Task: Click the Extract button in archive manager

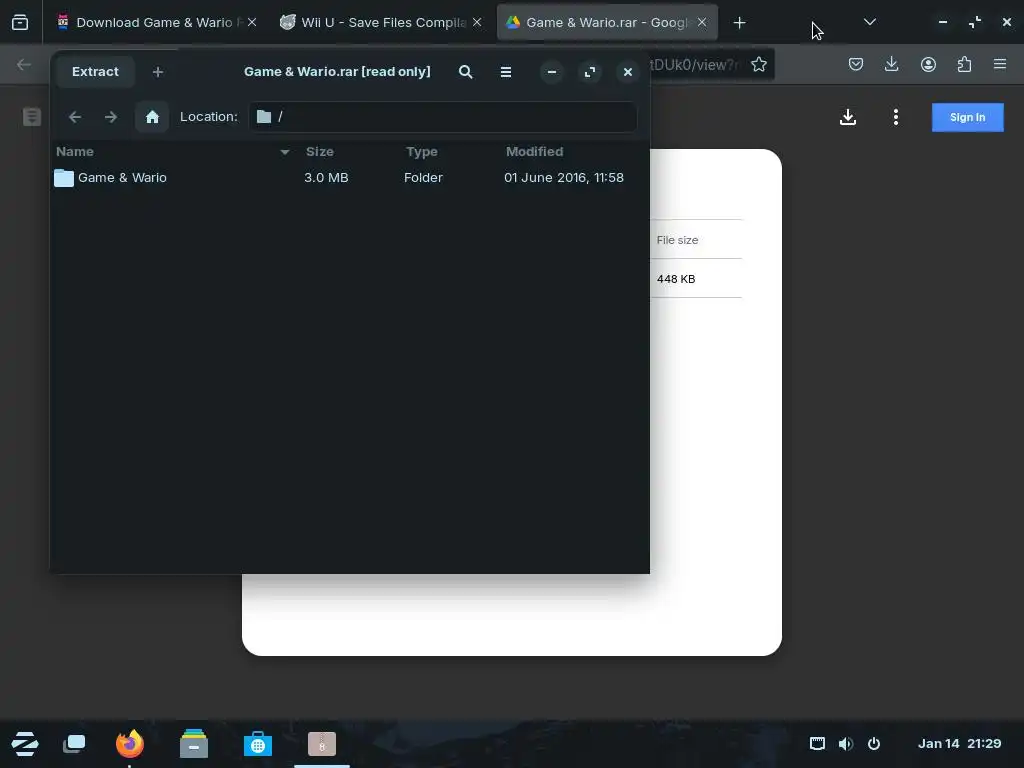Action: (95, 72)
